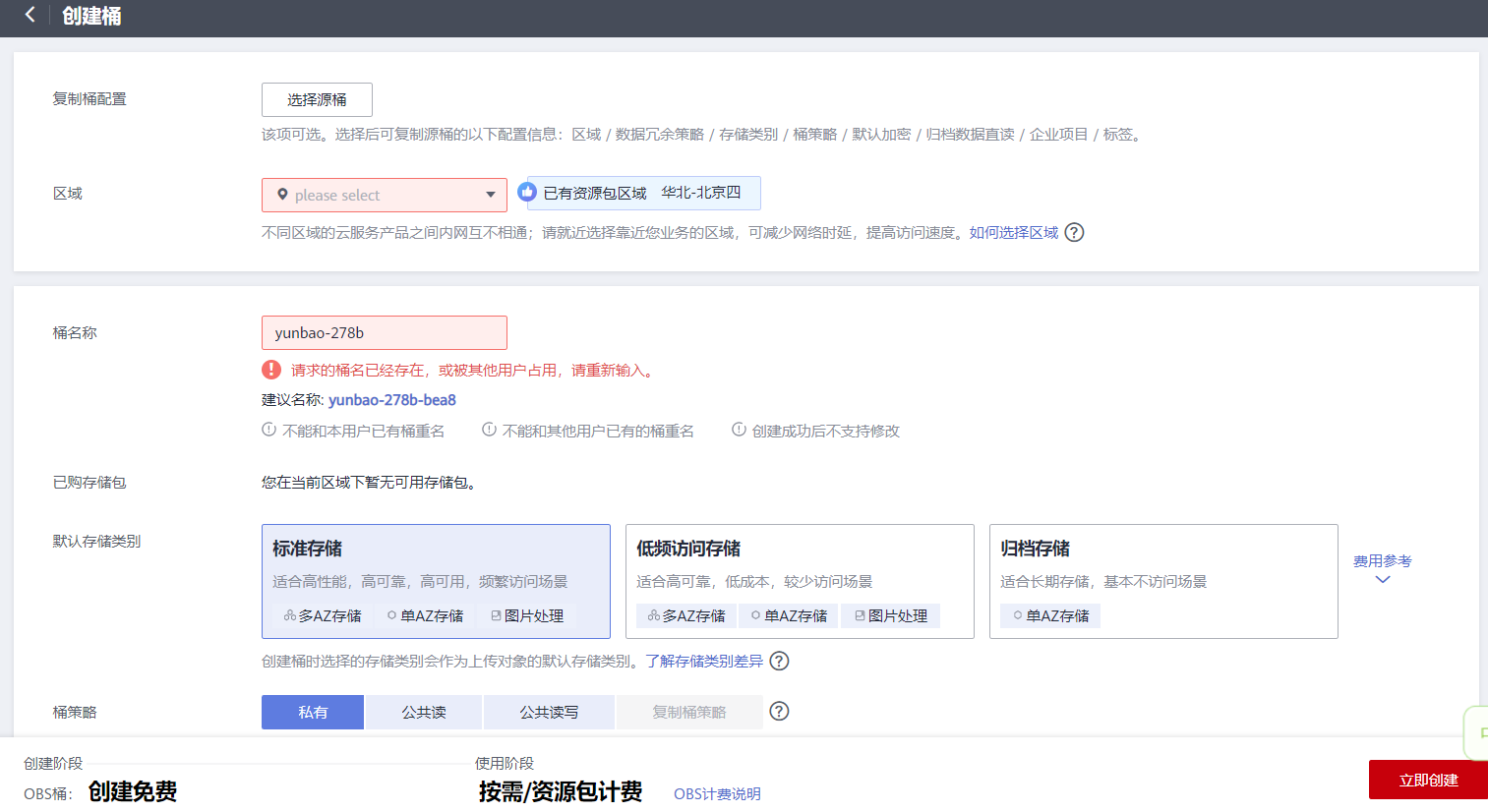
Task: Click the help icon next to bucket policy options
Action: pos(778,711)
